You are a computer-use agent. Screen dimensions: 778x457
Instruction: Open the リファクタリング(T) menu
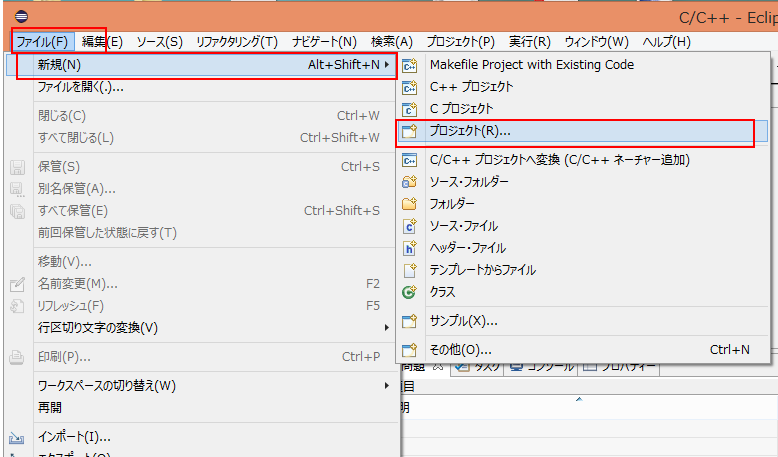click(x=237, y=42)
